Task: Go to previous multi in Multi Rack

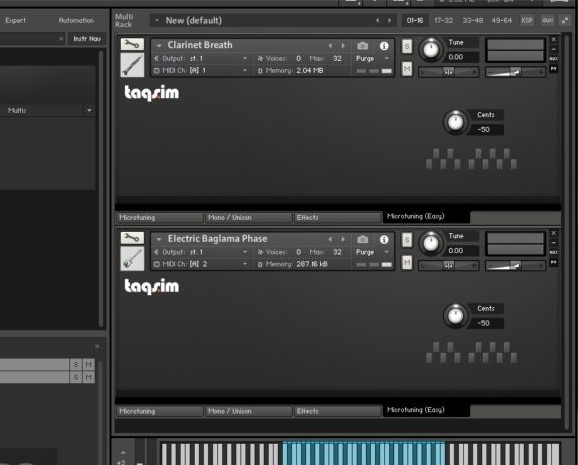Action: [x=377, y=21]
